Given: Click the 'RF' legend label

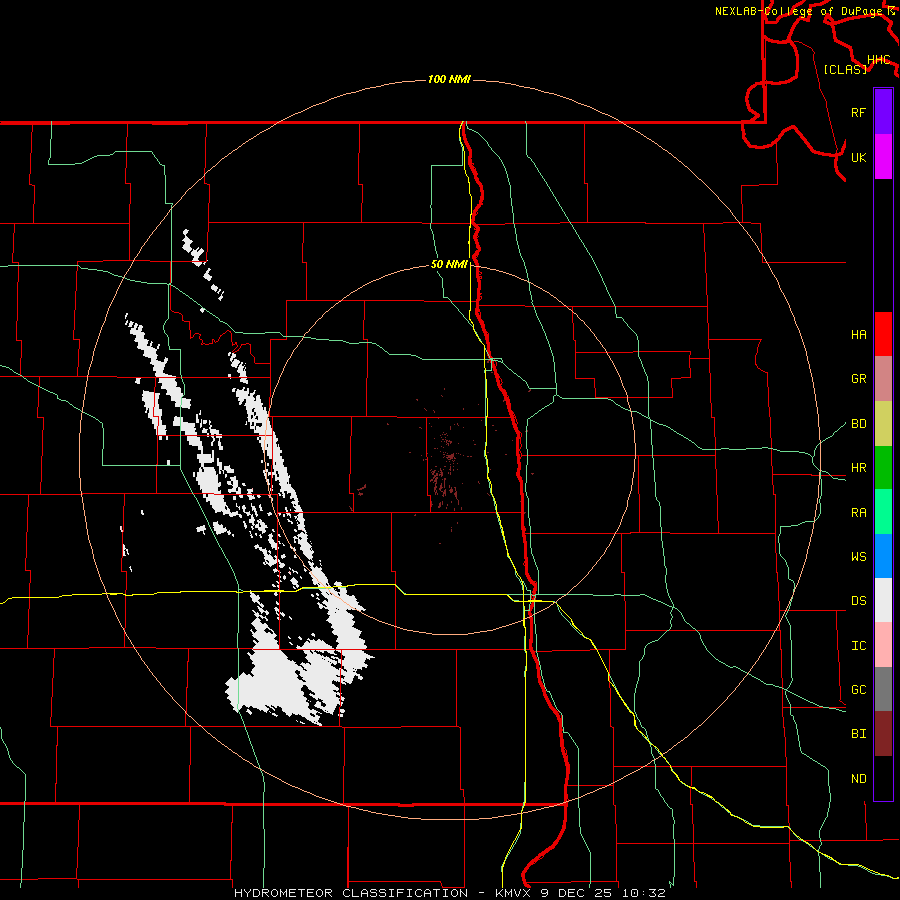Looking at the screenshot, I should [x=858, y=112].
